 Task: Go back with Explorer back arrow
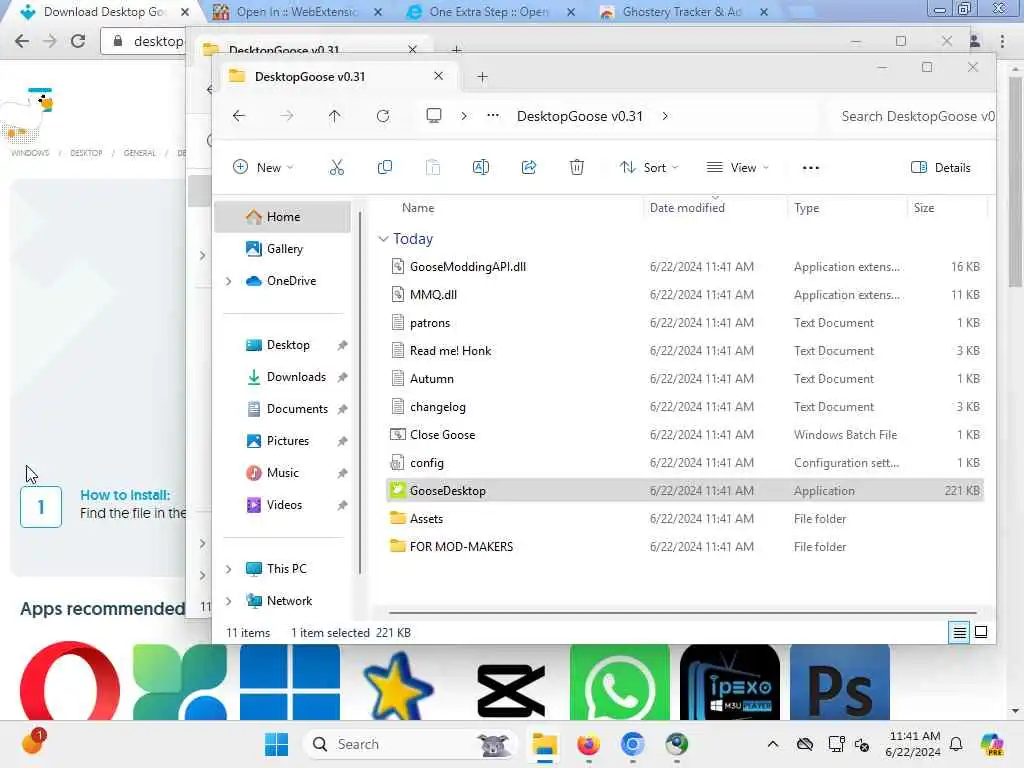click(x=239, y=116)
